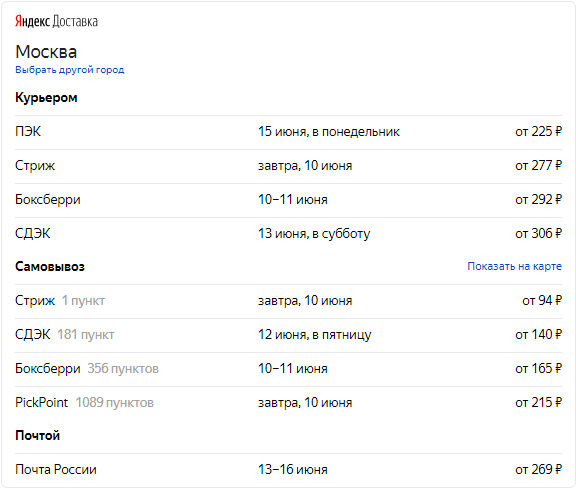Click the от 225 ₽ price for ПЭК

pyautogui.click(x=539, y=132)
